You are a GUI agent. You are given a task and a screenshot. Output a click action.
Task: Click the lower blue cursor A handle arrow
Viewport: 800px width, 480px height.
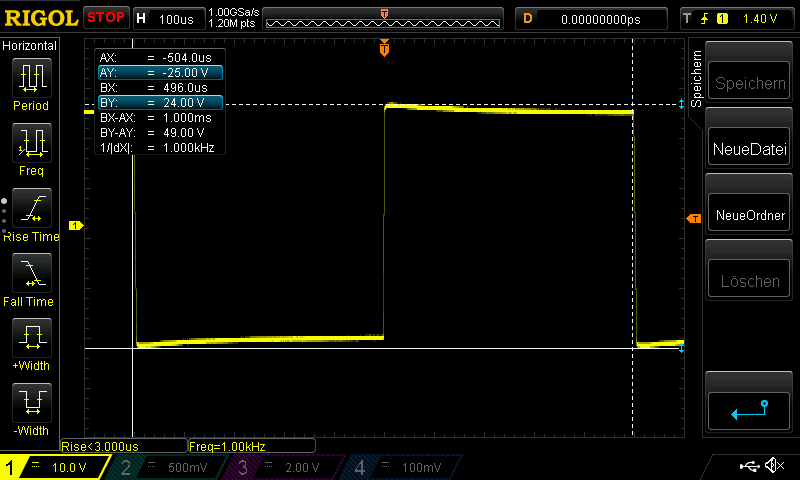681,348
